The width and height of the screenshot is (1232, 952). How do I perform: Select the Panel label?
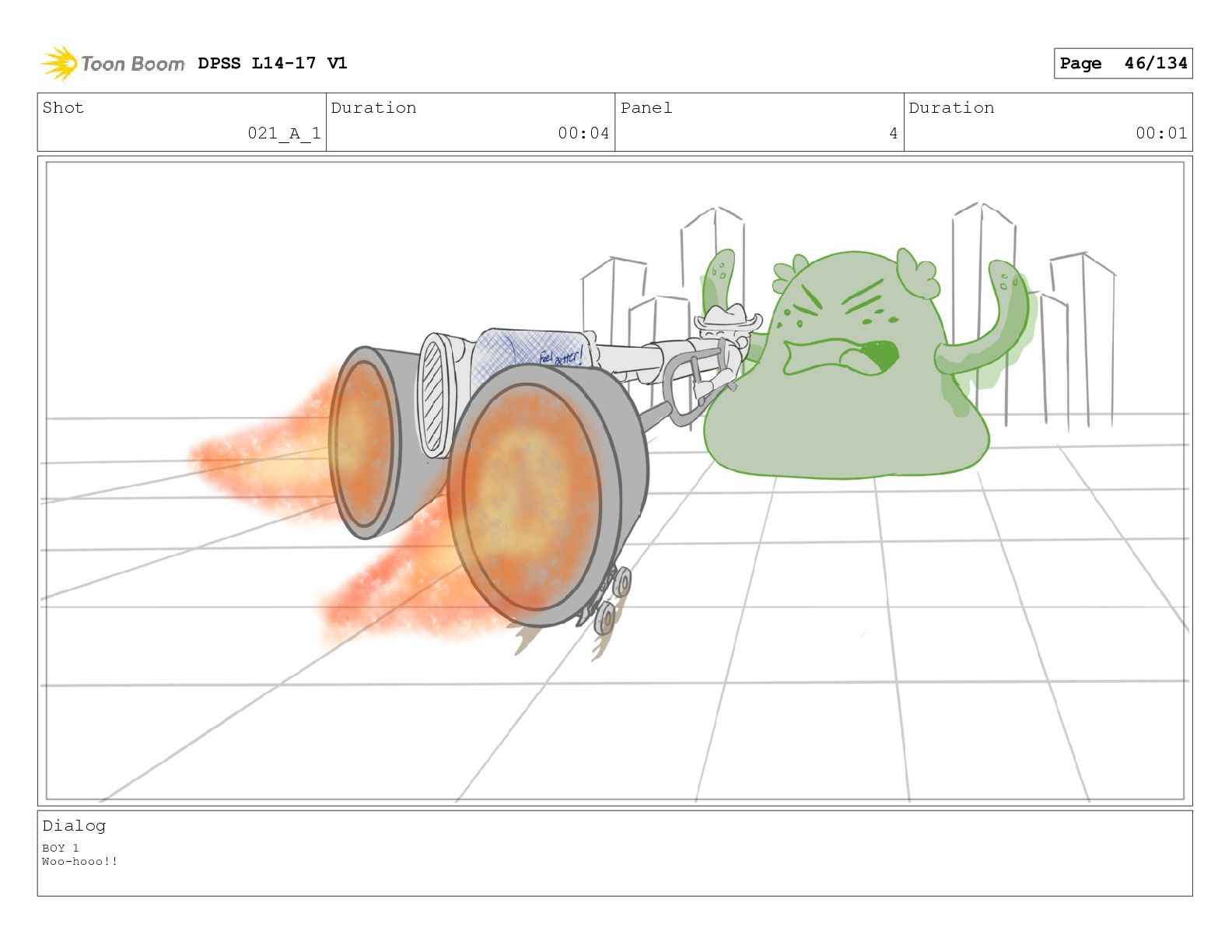[x=646, y=107]
